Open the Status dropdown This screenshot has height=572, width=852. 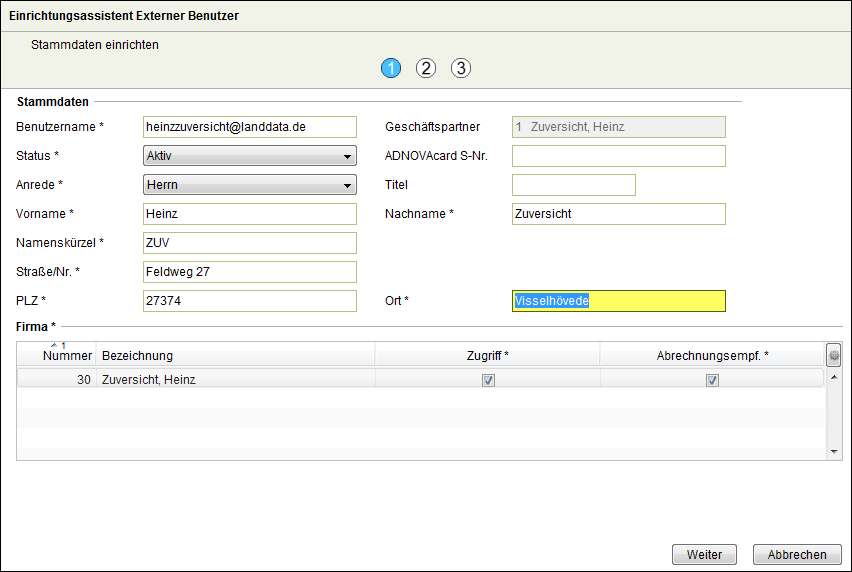[x=250, y=156]
